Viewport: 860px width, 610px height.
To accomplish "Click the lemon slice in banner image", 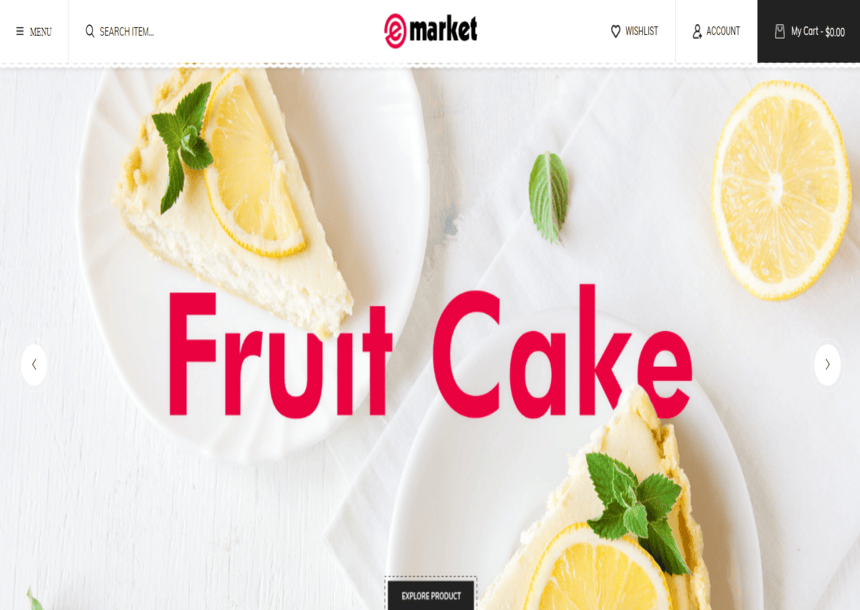I will 781,189.
